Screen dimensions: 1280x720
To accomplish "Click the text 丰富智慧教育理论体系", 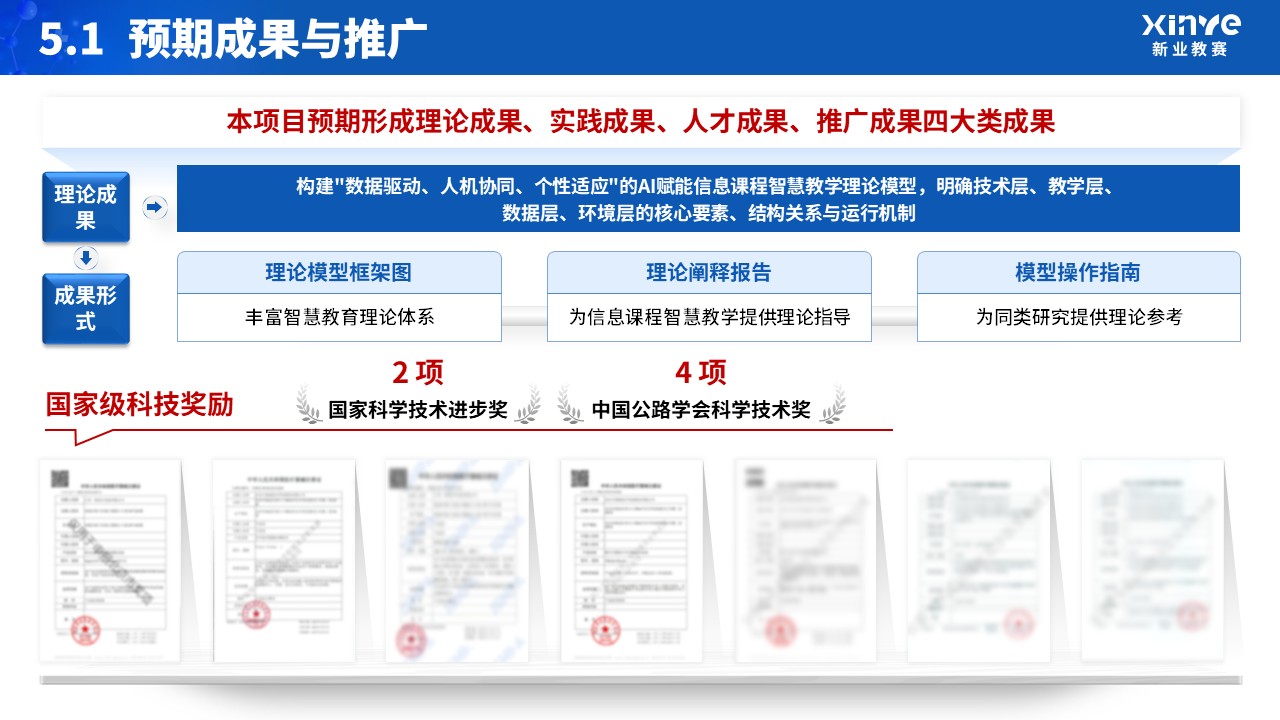I will [339, 317].
